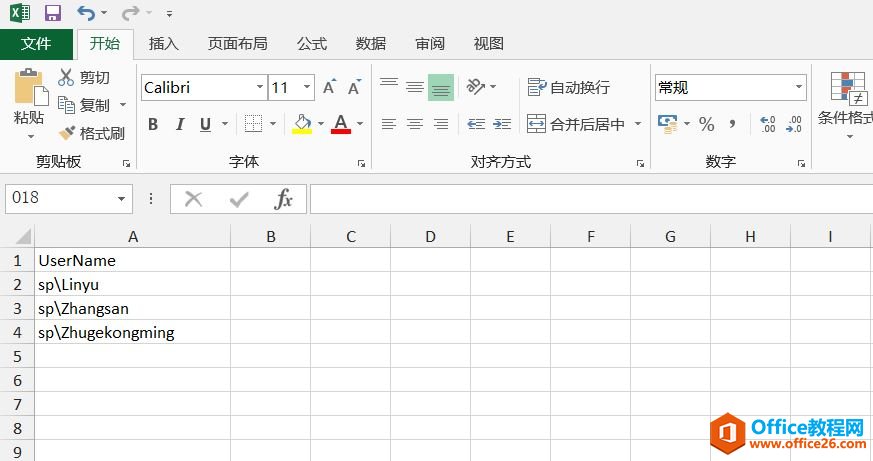Open the 常规 number format dropdown

point(798,87)
